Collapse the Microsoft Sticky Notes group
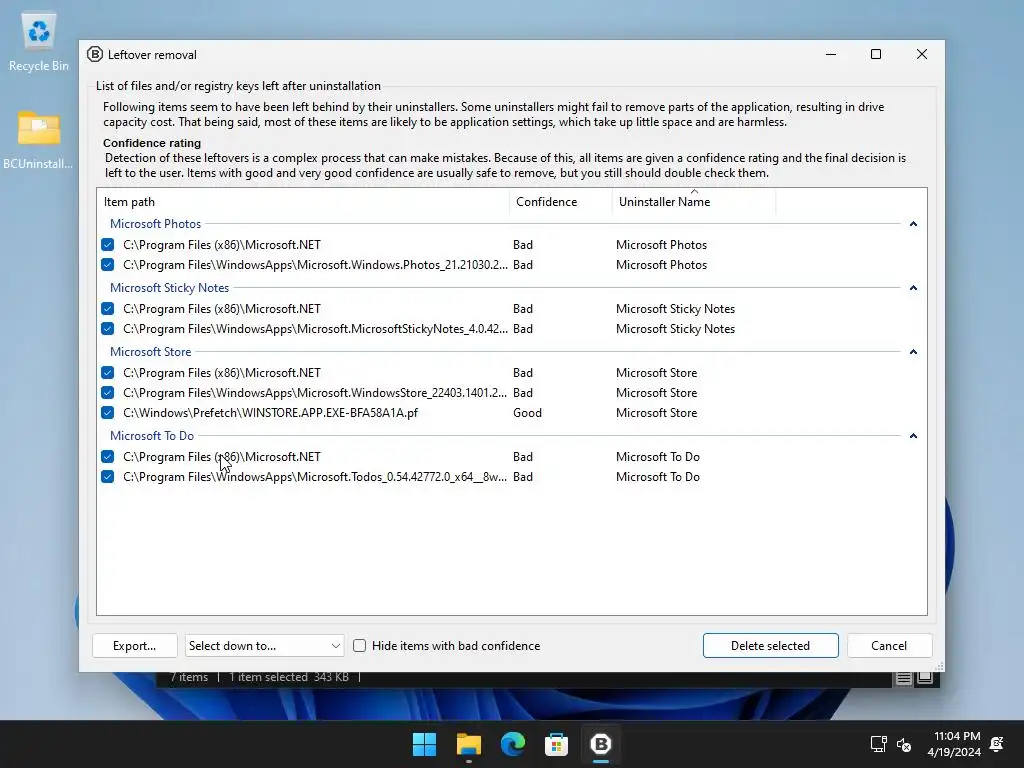This screenshot has width=1024, height=768. click(x=914, y=288)
